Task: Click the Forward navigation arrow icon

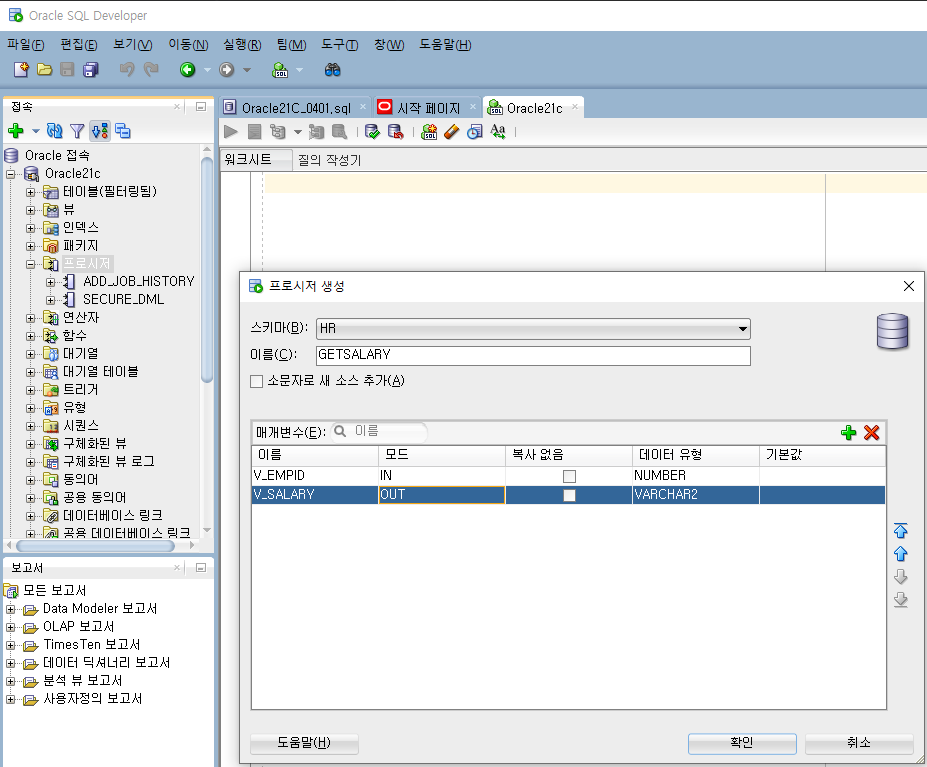Action: 226,70
